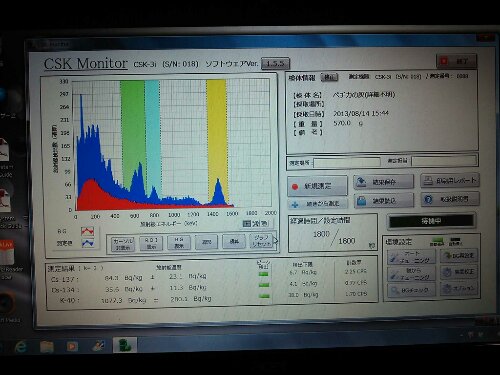The height and width of the screenshot is (375, 500).
Task: Click the red exit button
Action: click(456, 61)
